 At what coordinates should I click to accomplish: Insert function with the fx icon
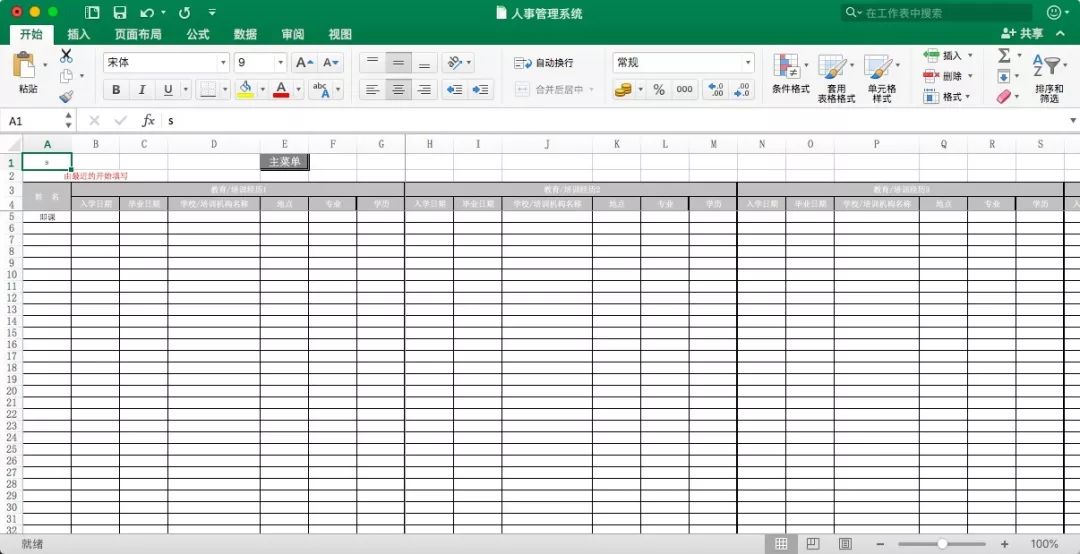tap(148, 121)
